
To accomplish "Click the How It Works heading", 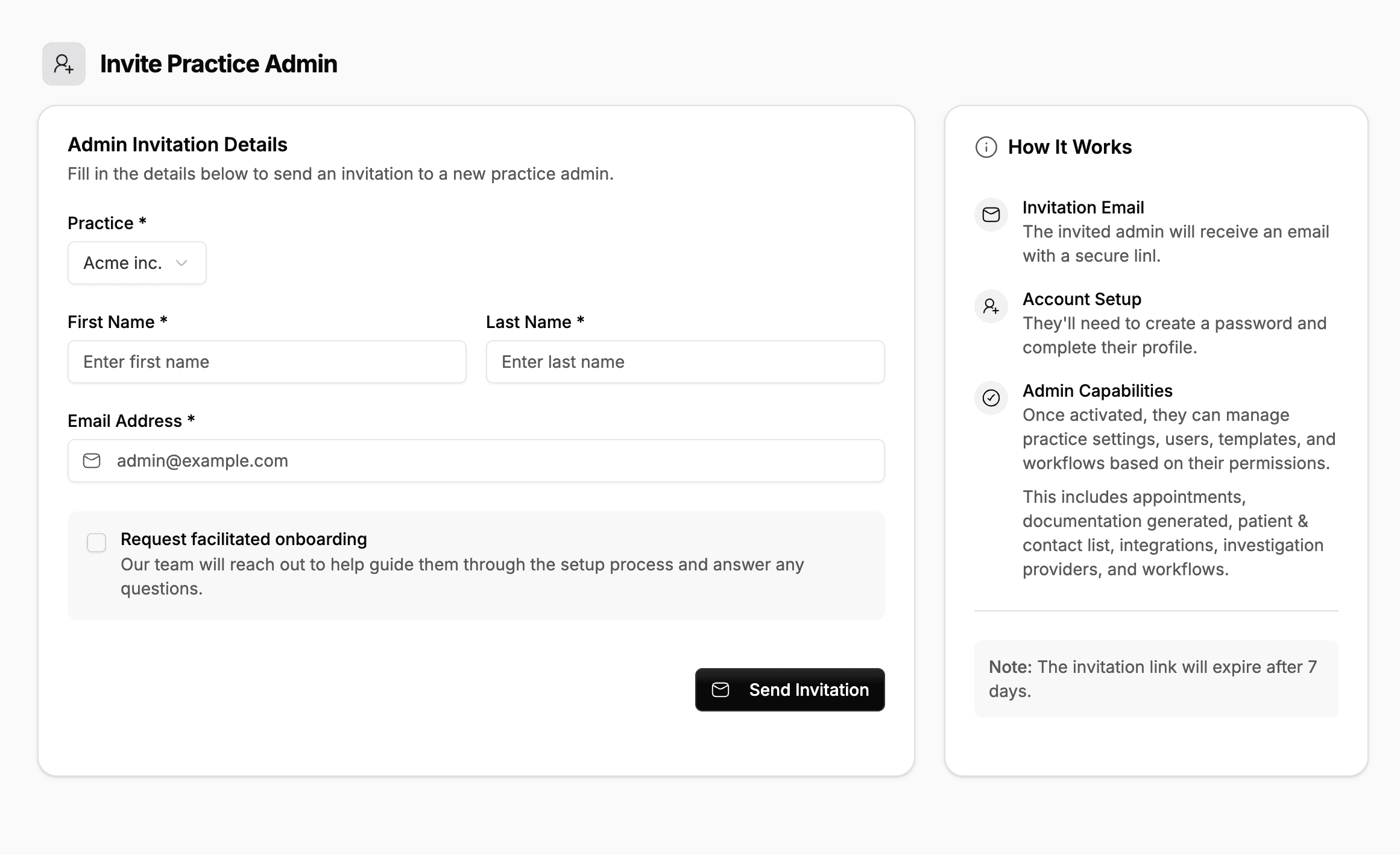I will pos(1070,147).
